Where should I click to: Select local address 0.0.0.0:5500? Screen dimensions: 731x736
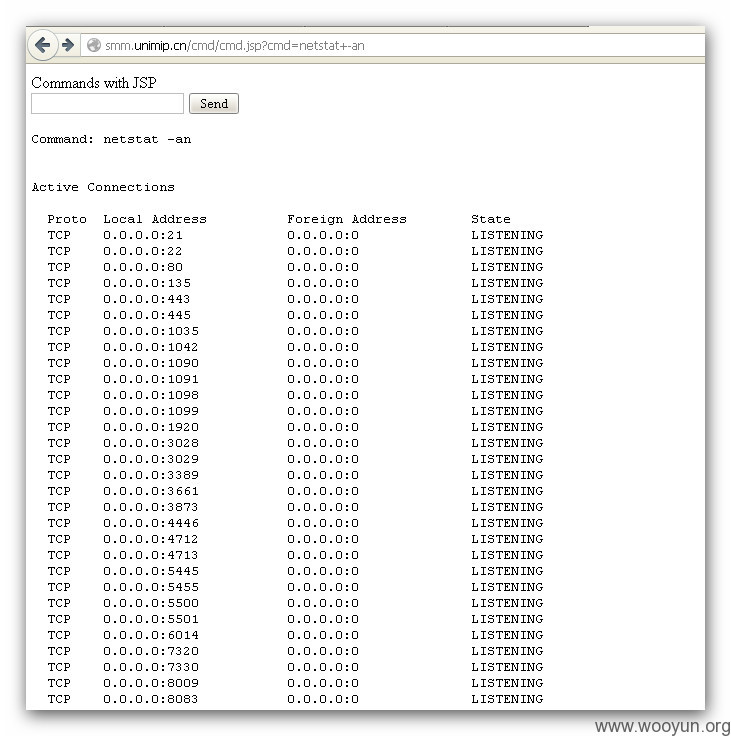click(151, 603)
